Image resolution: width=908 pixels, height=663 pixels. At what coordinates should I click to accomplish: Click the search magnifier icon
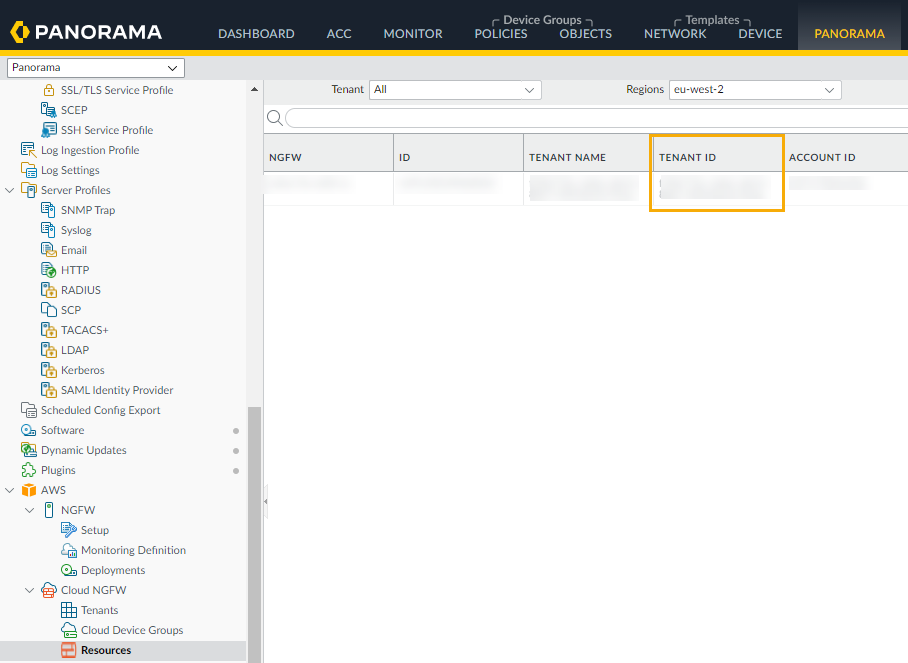[274, 118]
